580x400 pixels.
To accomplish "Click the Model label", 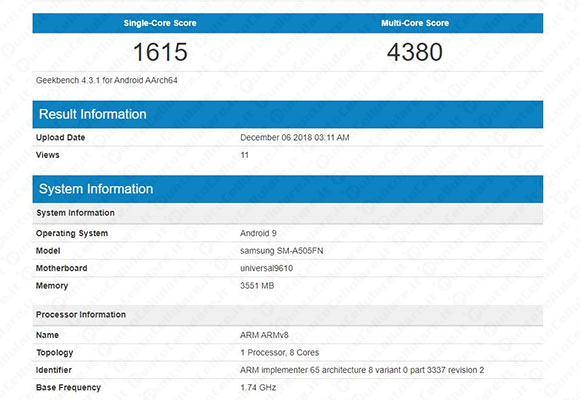I will click(x=48, y=251).
